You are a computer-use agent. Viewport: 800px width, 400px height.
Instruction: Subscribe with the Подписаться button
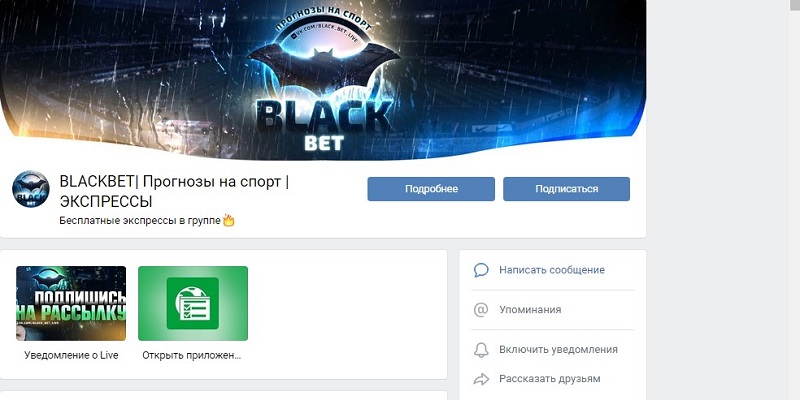[566, 189]
